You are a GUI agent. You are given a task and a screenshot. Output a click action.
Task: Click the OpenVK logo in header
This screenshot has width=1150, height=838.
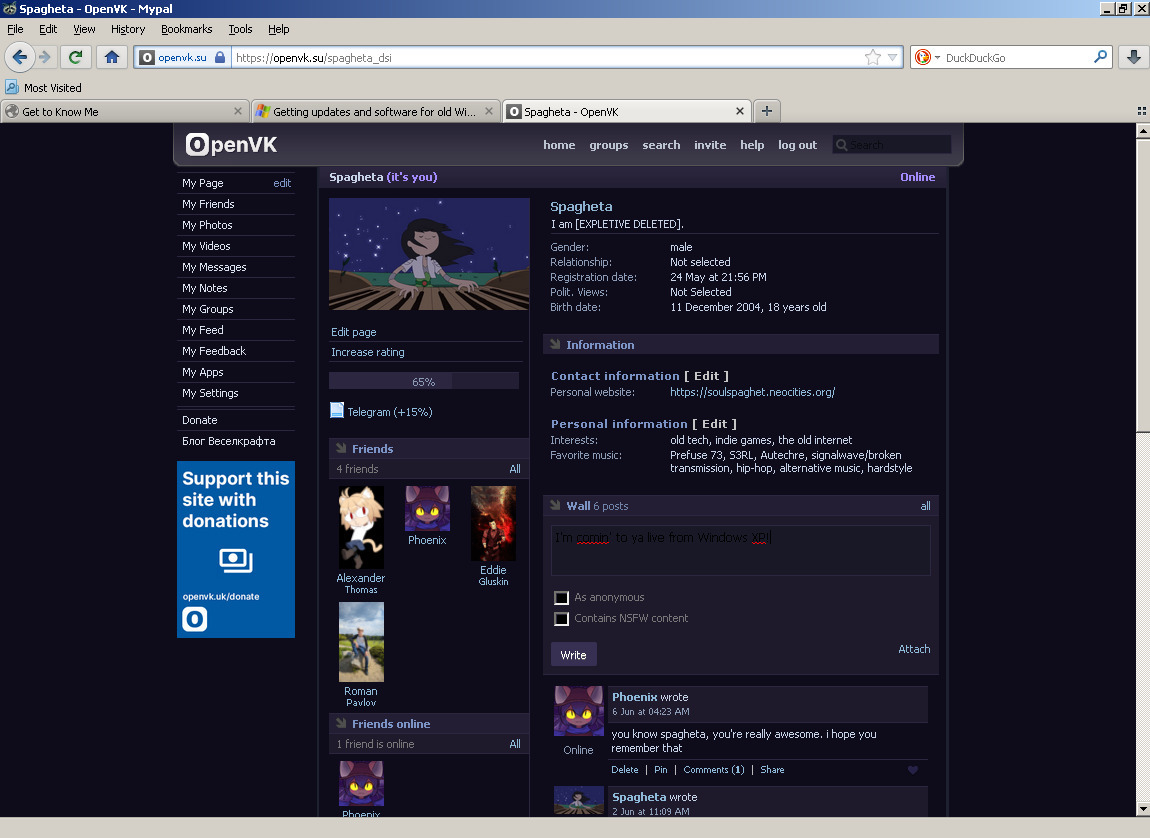pyautogui.click(x=232, y=145)
